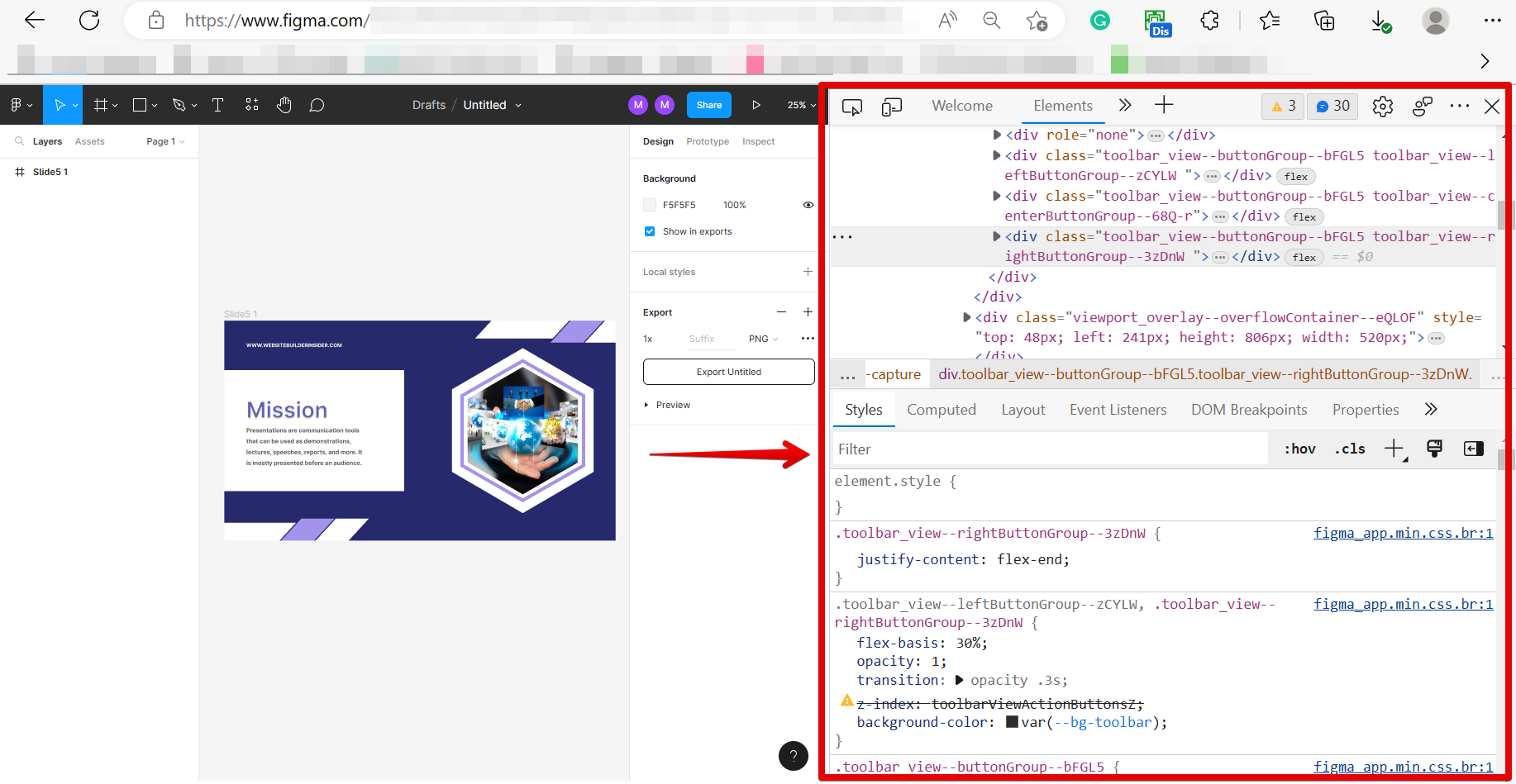Open the Resources tool icon
Image resolution: width=1516 pixels, height=784 pixels.
(252, 105)
